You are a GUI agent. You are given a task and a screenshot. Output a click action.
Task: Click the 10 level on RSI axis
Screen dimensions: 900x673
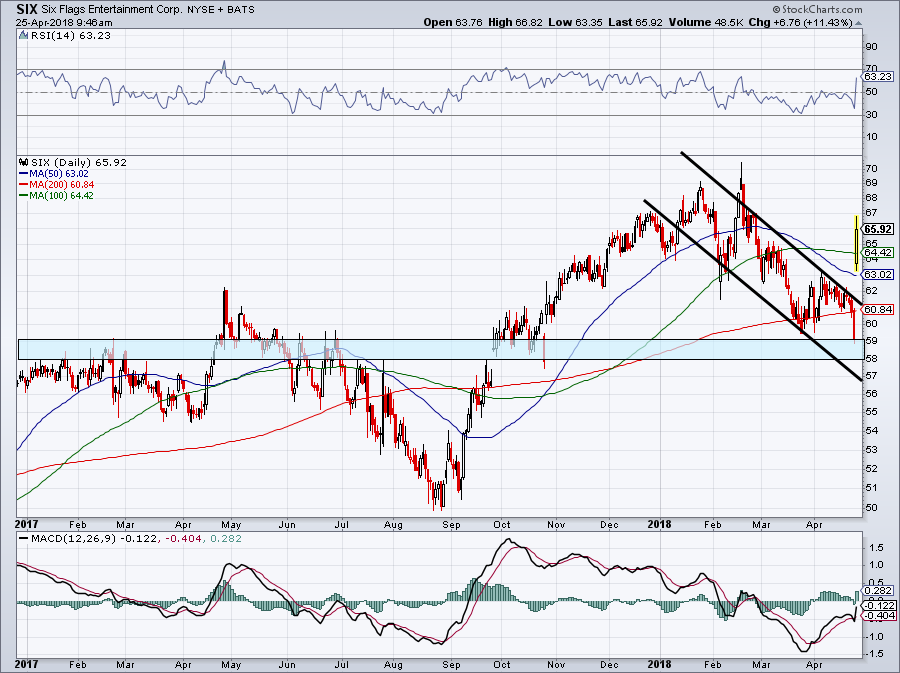pyautogui.click(x=871, y=137)
